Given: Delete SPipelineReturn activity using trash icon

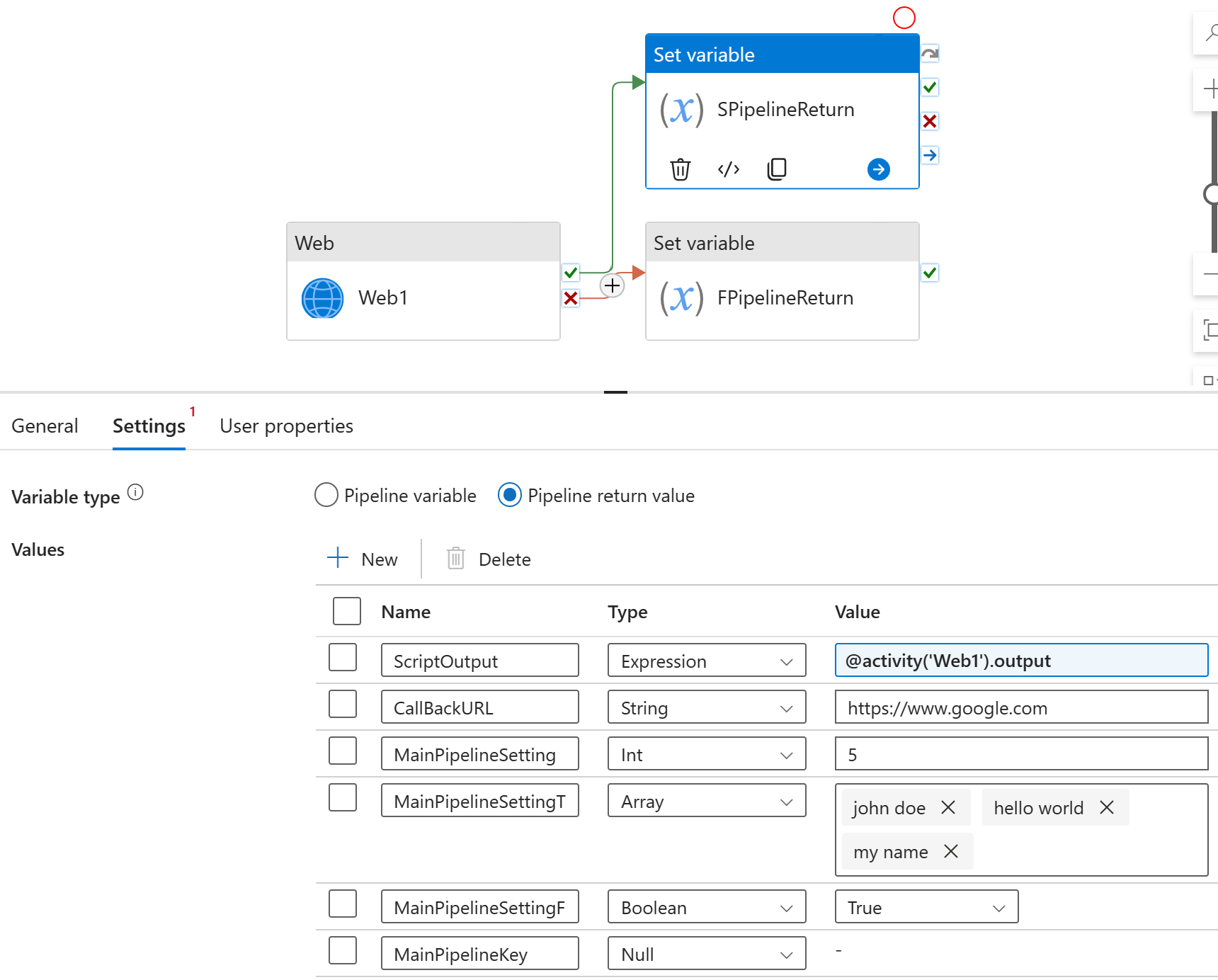Looking at the screenshot, I should click(681, 169).
